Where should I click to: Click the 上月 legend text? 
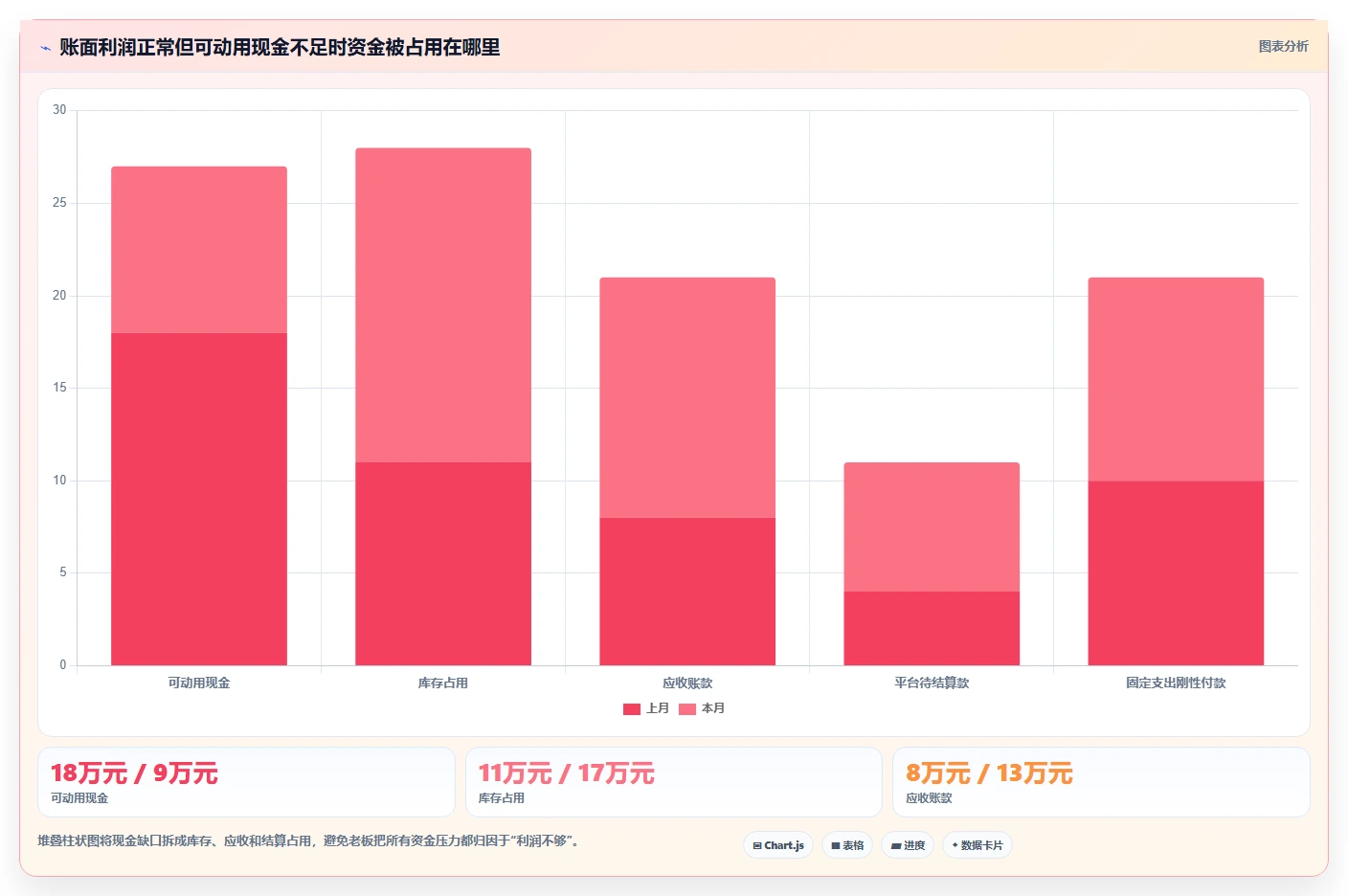pyautogui.click(x=658, y=708)
